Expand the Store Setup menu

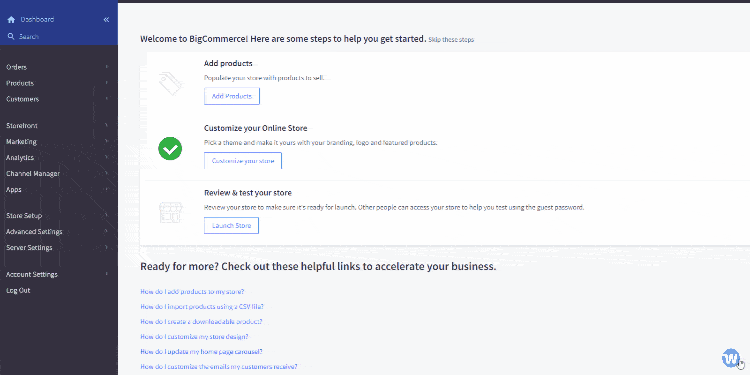click(59, 216)
